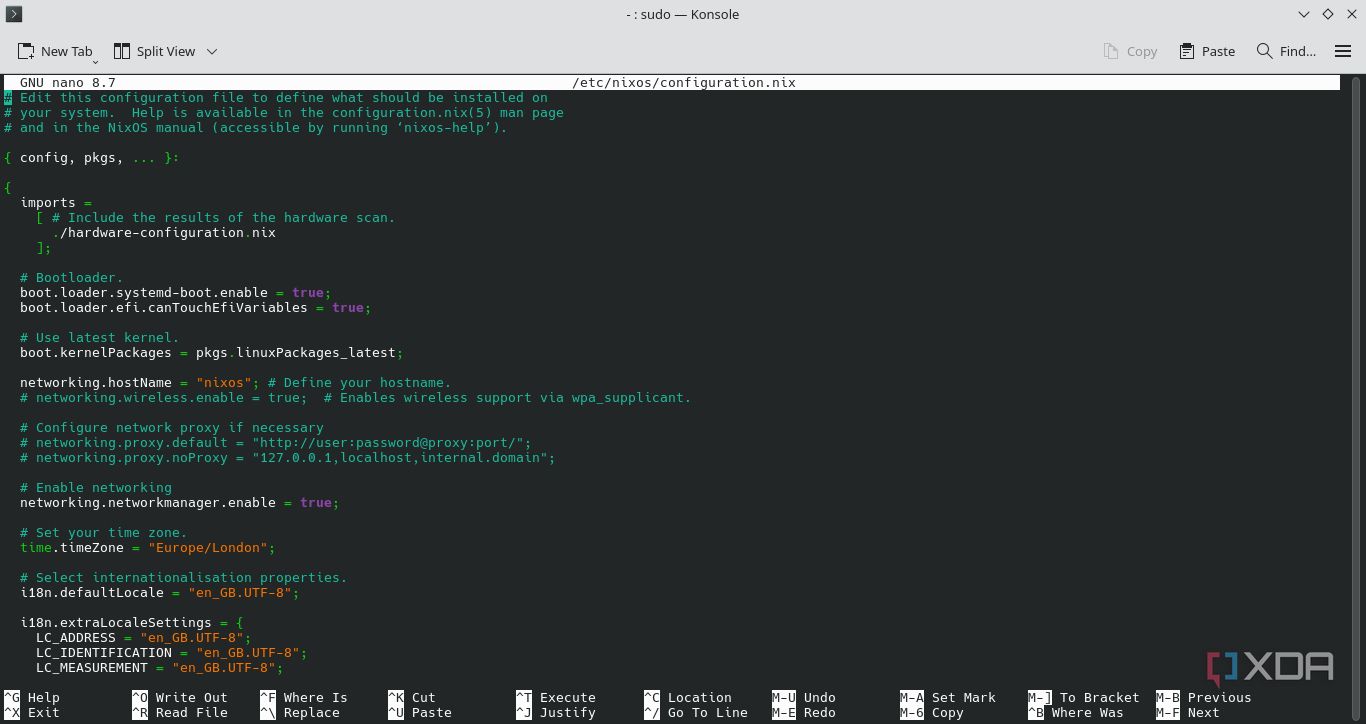Click the "# Enable networking" comment
Screen dimensions: 1366x724
point(96,488)
